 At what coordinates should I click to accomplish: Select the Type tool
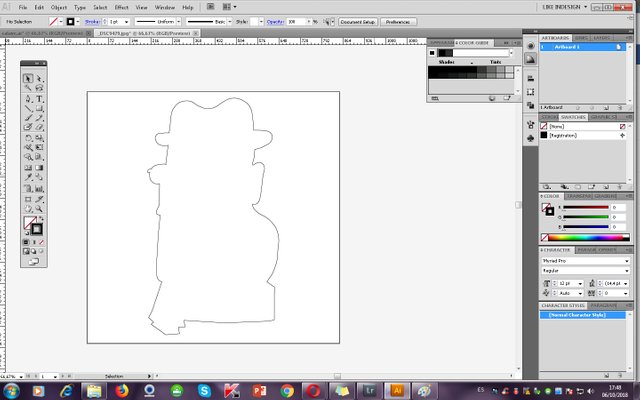(39, 100)
